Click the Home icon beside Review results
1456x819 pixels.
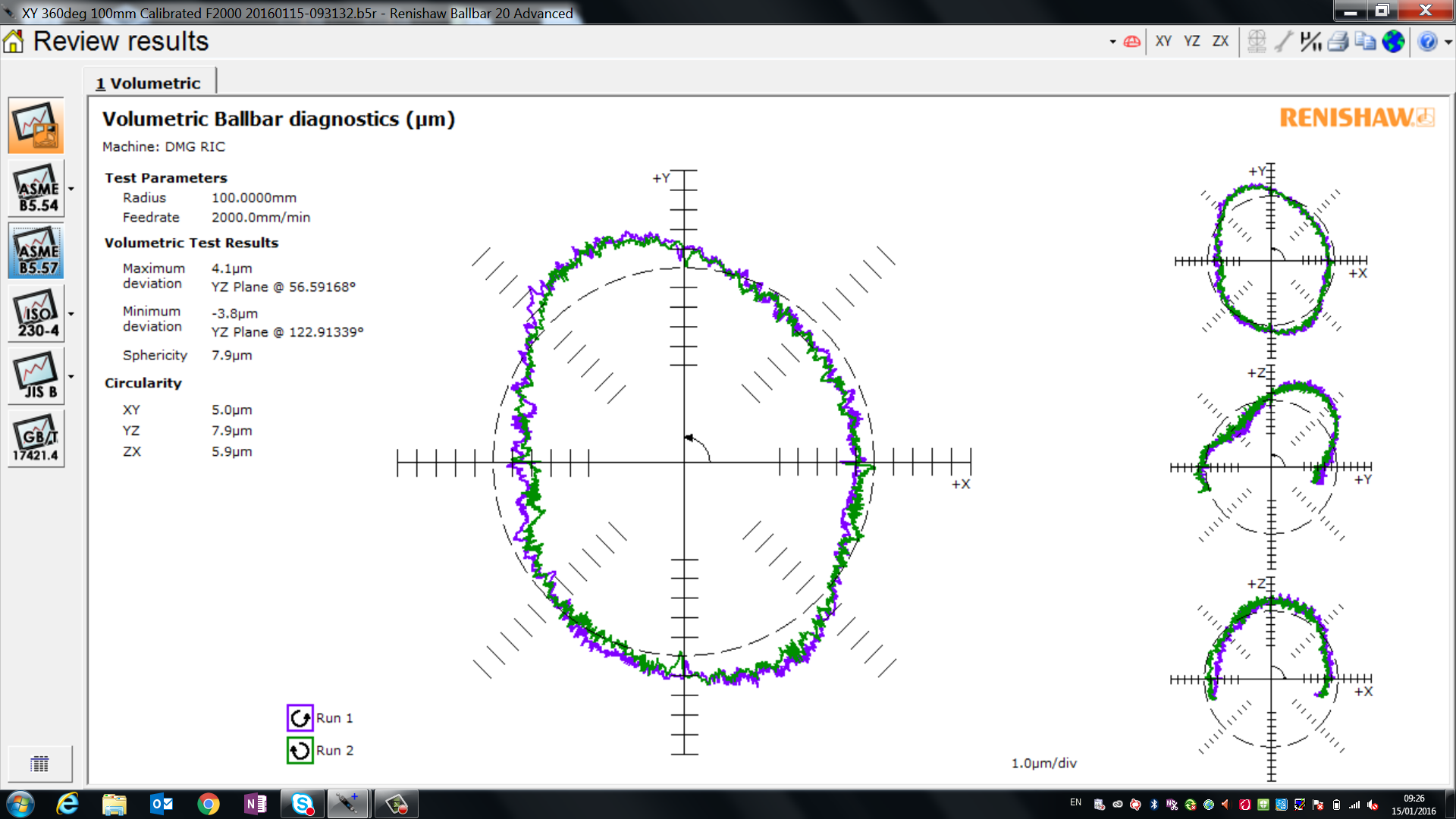click(x=13, y=39)
